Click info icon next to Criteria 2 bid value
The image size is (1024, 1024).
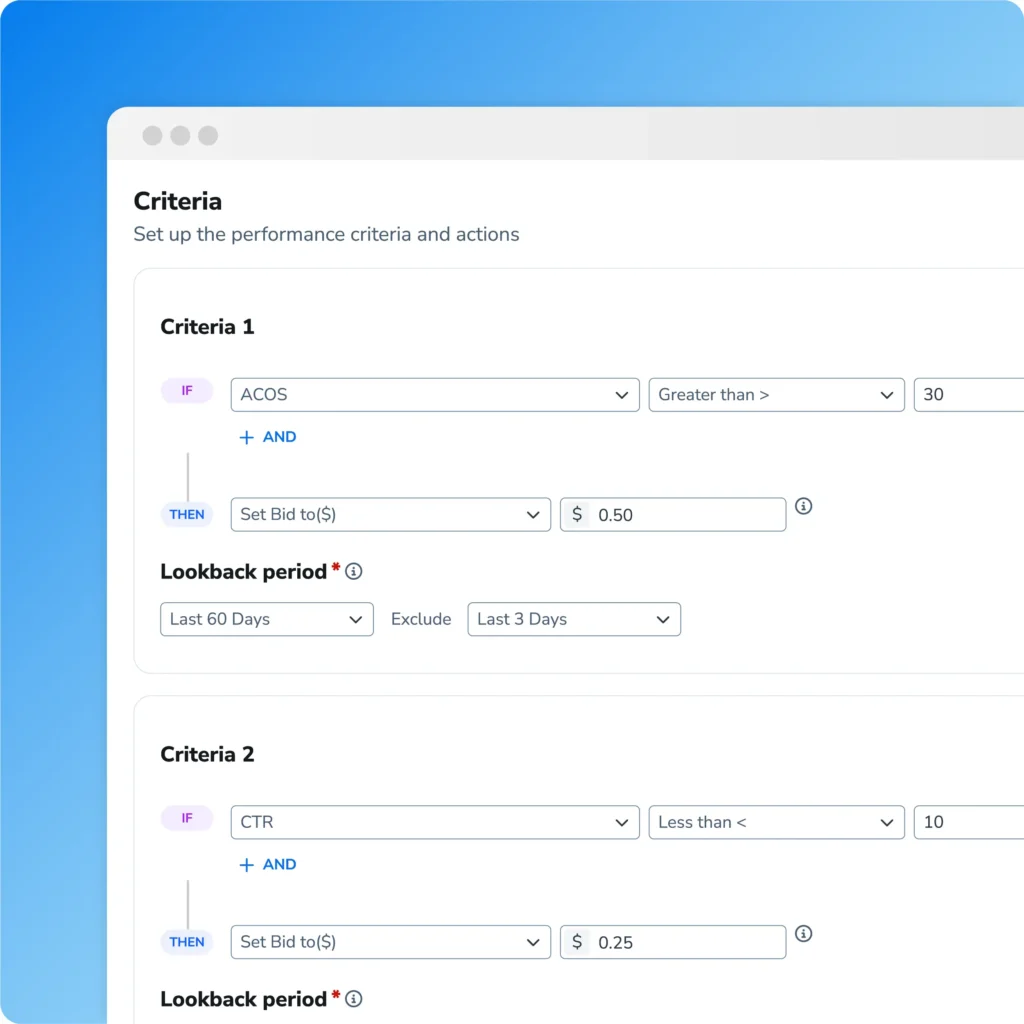[x=803, y=934]
